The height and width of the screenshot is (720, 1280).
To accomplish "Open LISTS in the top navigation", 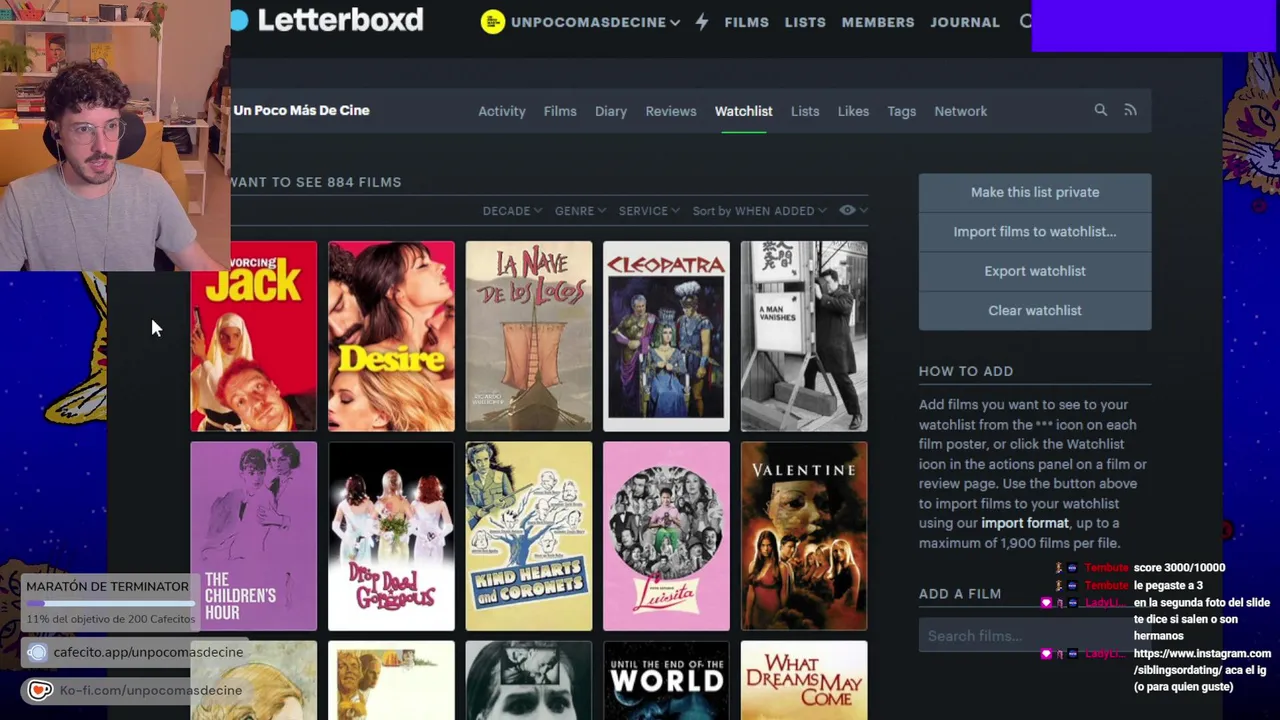I will click(805, 22).
